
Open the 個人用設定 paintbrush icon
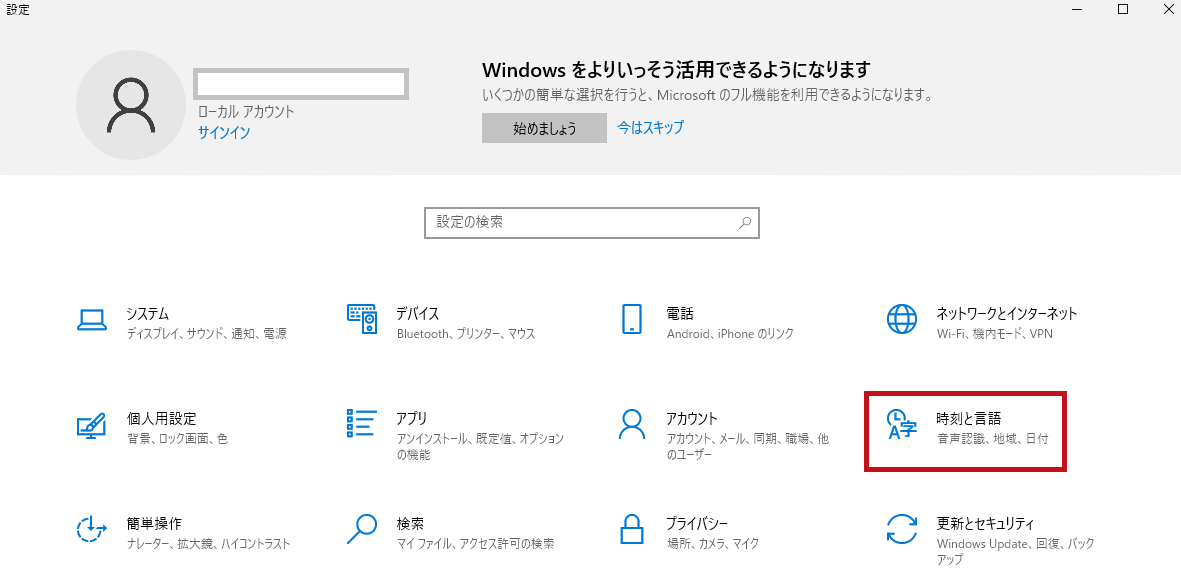[93, 426]
